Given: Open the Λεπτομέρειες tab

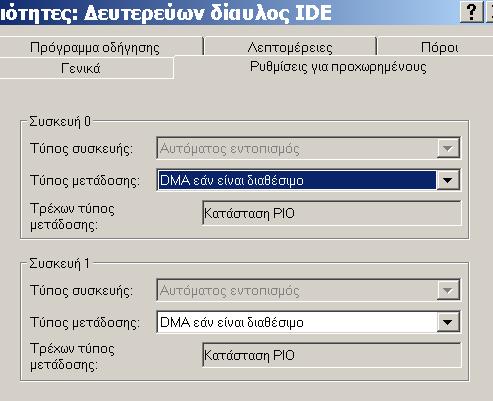Looking at the screenshot, I should pos(290,47).
